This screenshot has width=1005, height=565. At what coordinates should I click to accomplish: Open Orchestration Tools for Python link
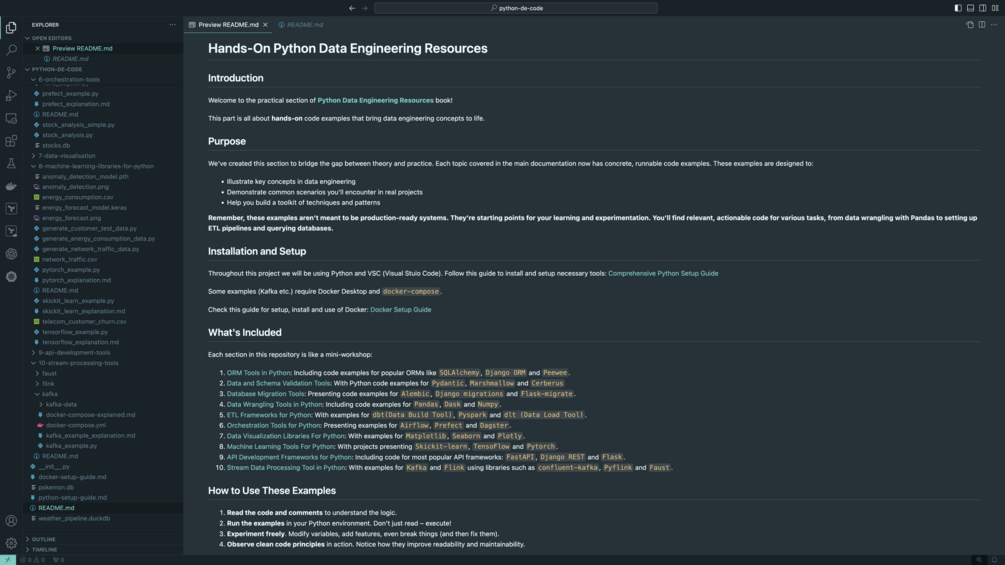point(273,425)
